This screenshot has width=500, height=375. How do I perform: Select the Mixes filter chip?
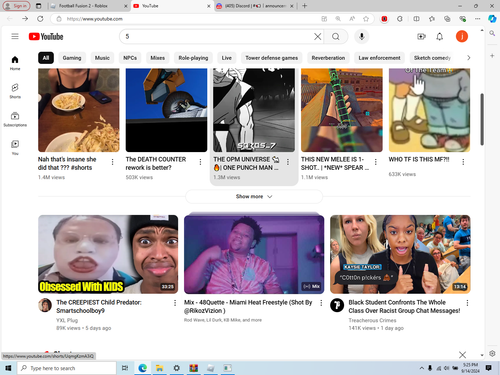click(x=158, y=58)
